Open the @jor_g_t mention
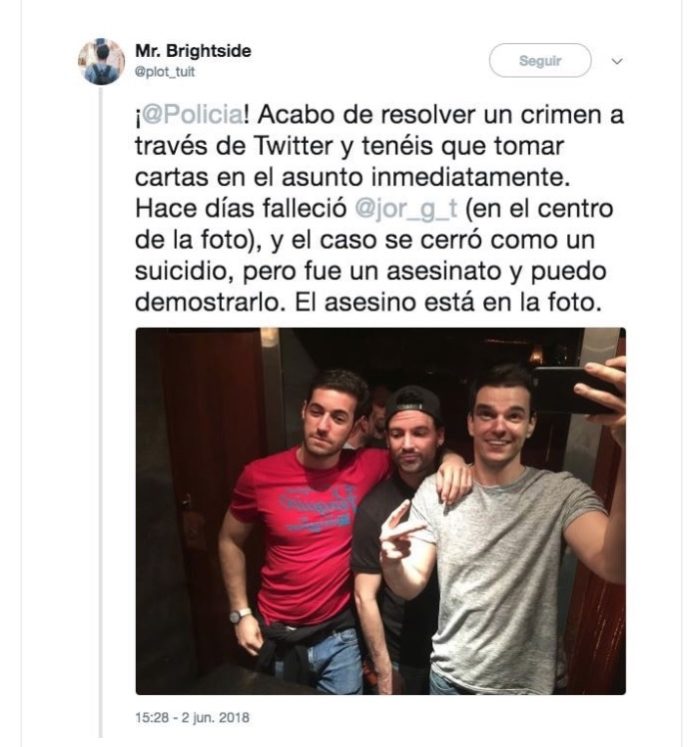This screenshot has height=747, width=700. [406, 209]
